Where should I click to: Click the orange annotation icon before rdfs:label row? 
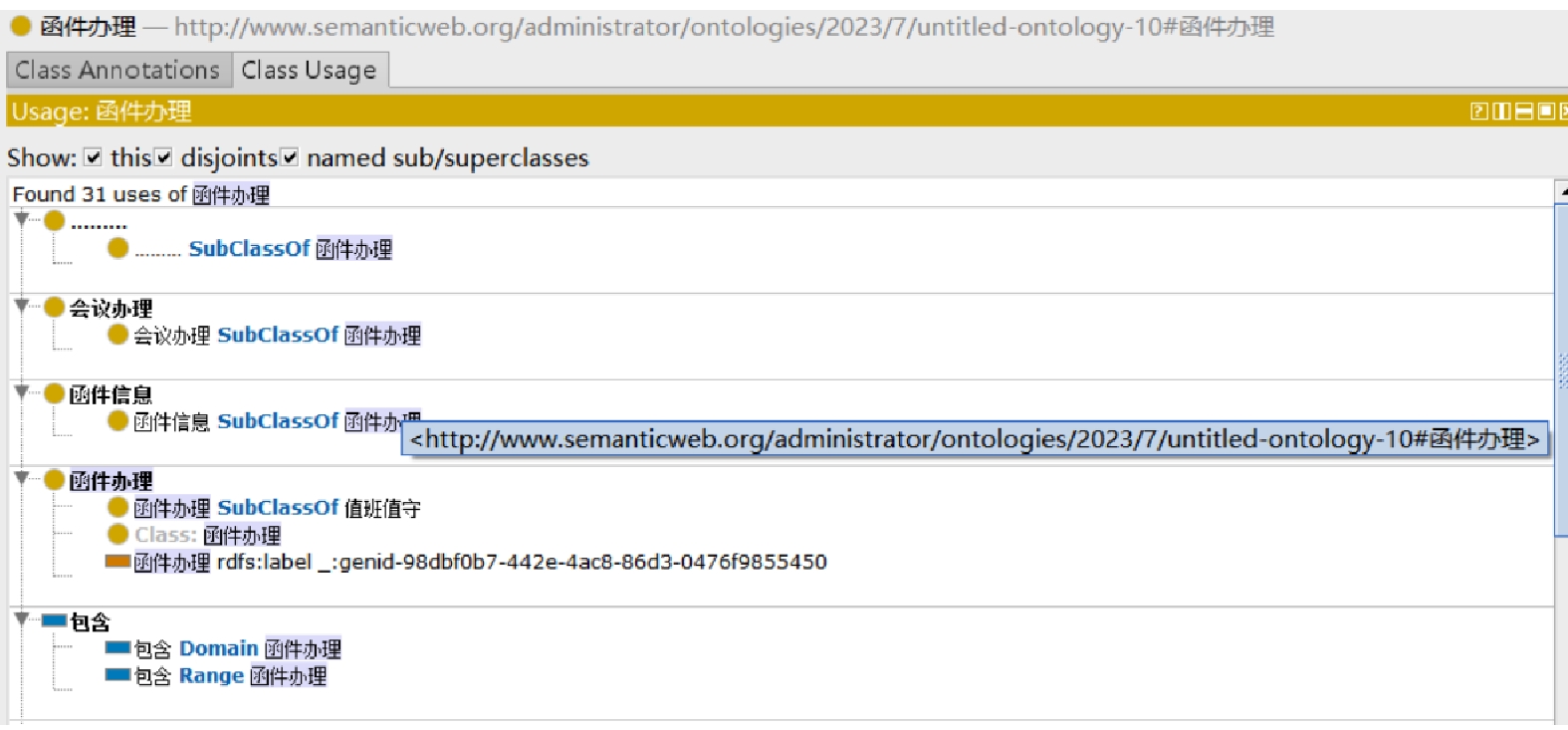coord(117,562)
